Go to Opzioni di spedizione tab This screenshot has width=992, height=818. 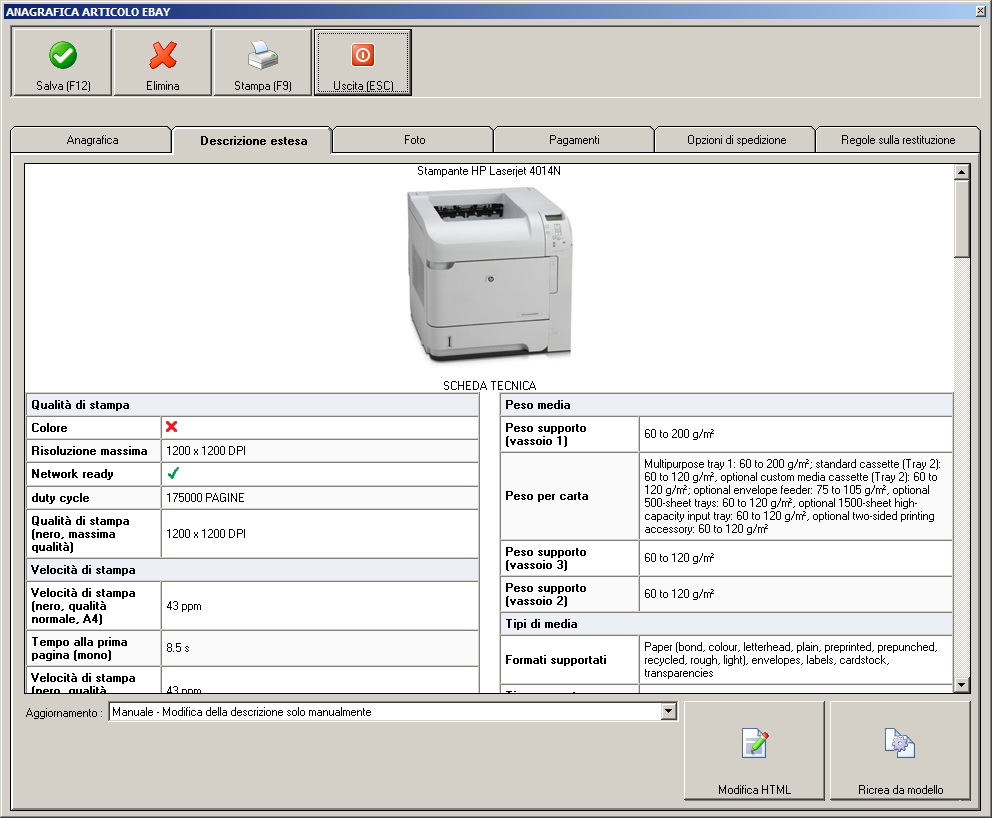tap(736, 140)
